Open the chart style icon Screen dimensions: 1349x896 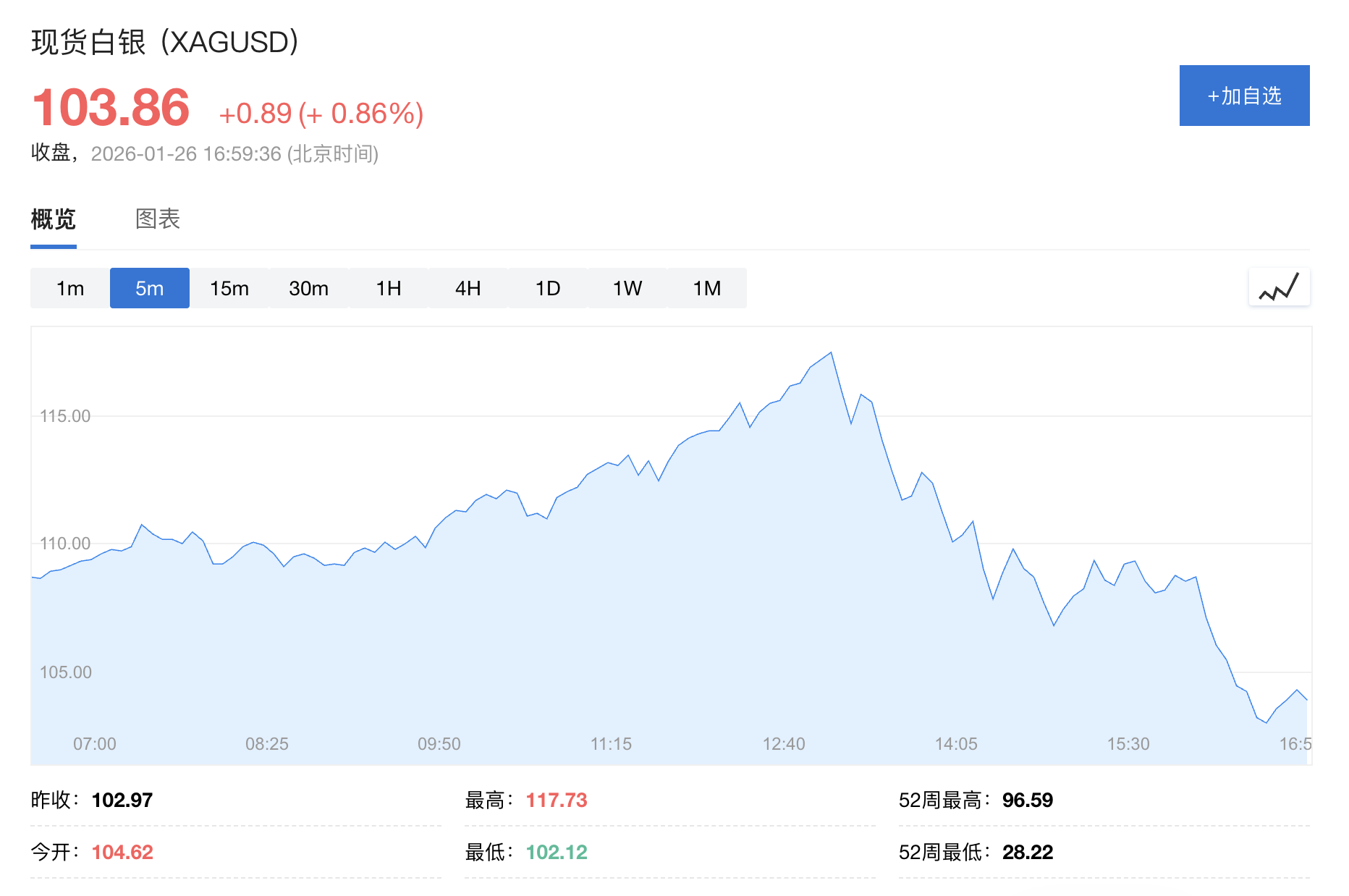click(1278, 287)
